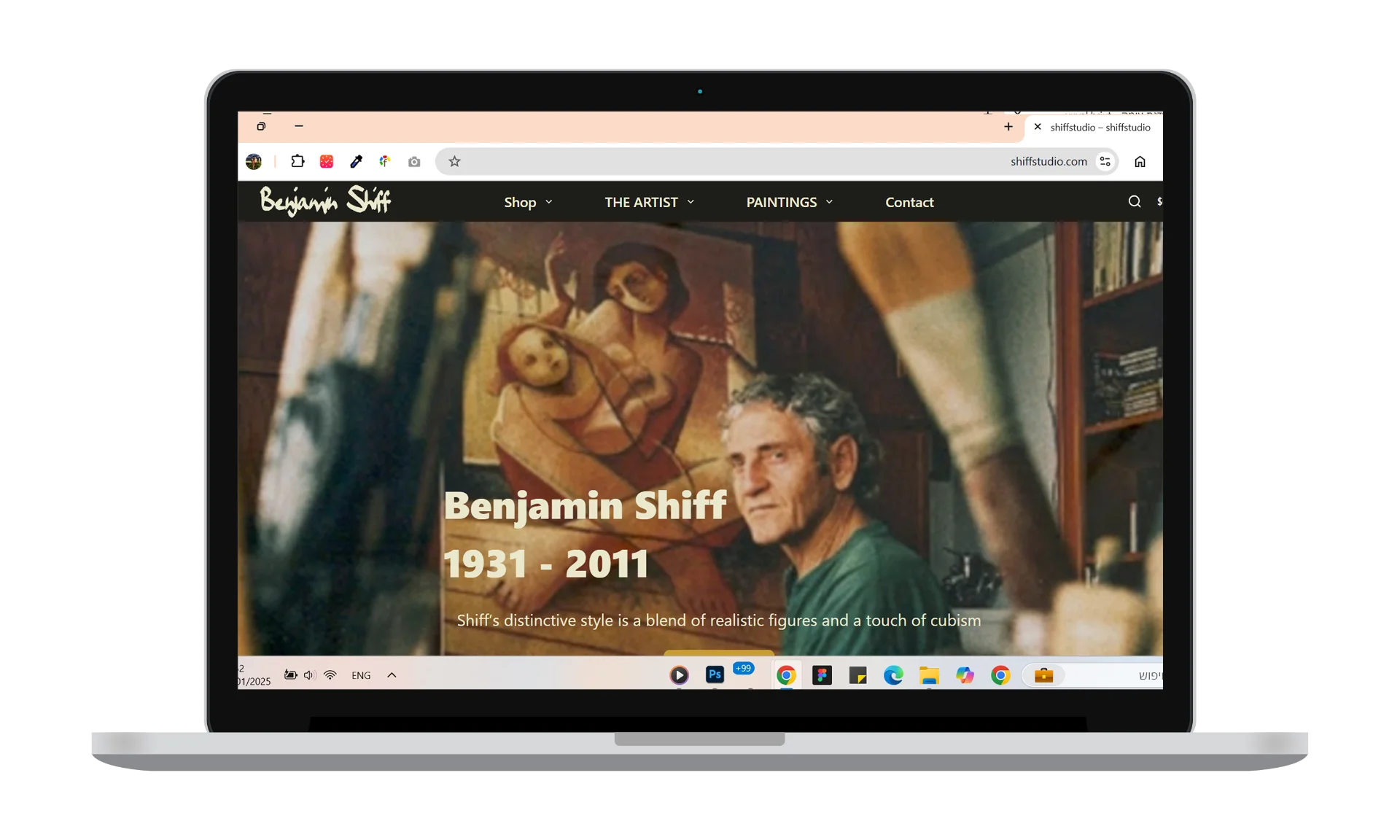Open the PAINTINGS menu
This screenshot has width=1400, height=840.
click(782, 202)
